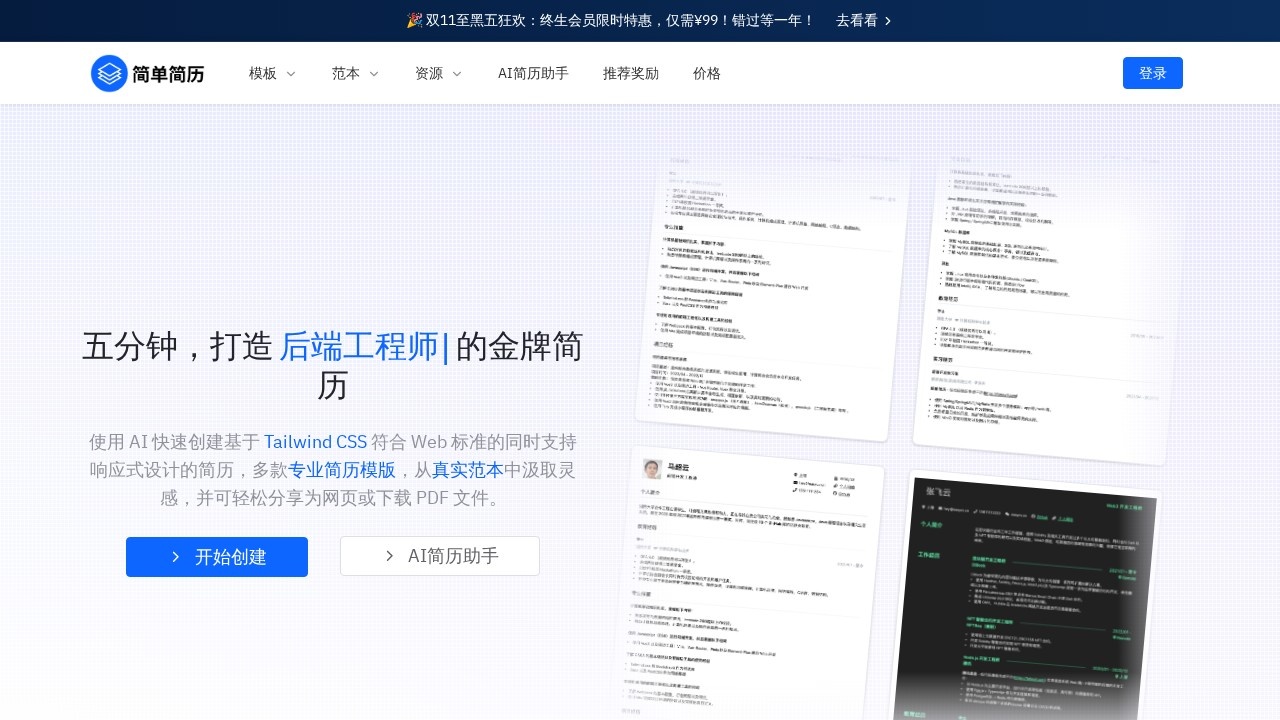This screenshot has height=720, width=1280.
Task: Open the Tailwind CSS link
Action: [x=316, y=442]
